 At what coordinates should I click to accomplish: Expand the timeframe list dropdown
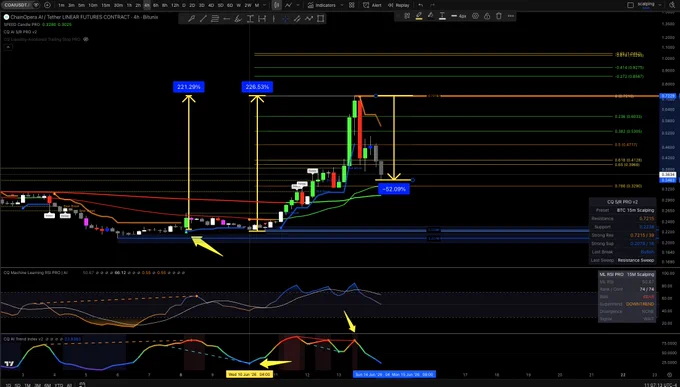264,5
